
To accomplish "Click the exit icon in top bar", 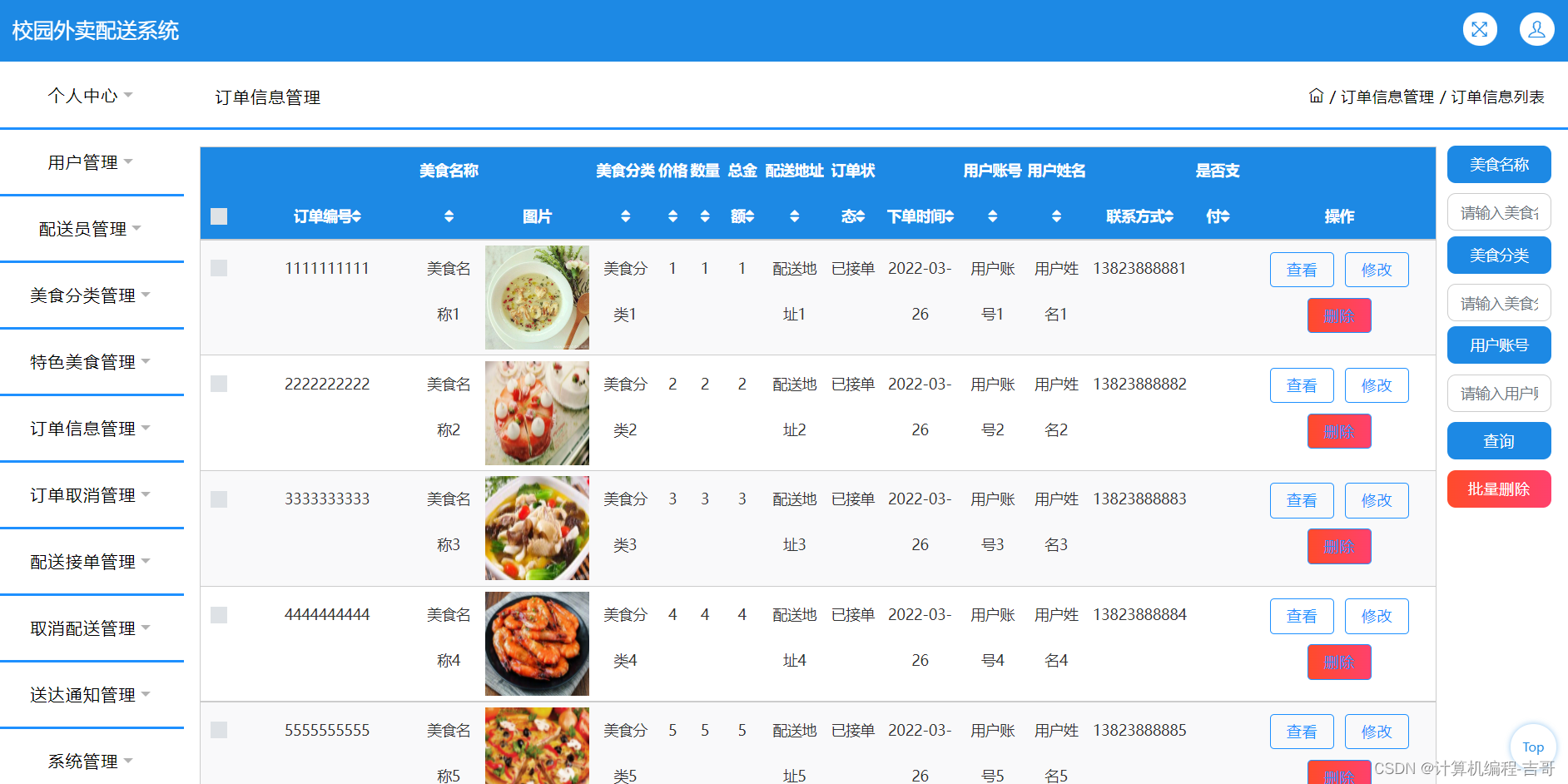I will click(1480, 29).
